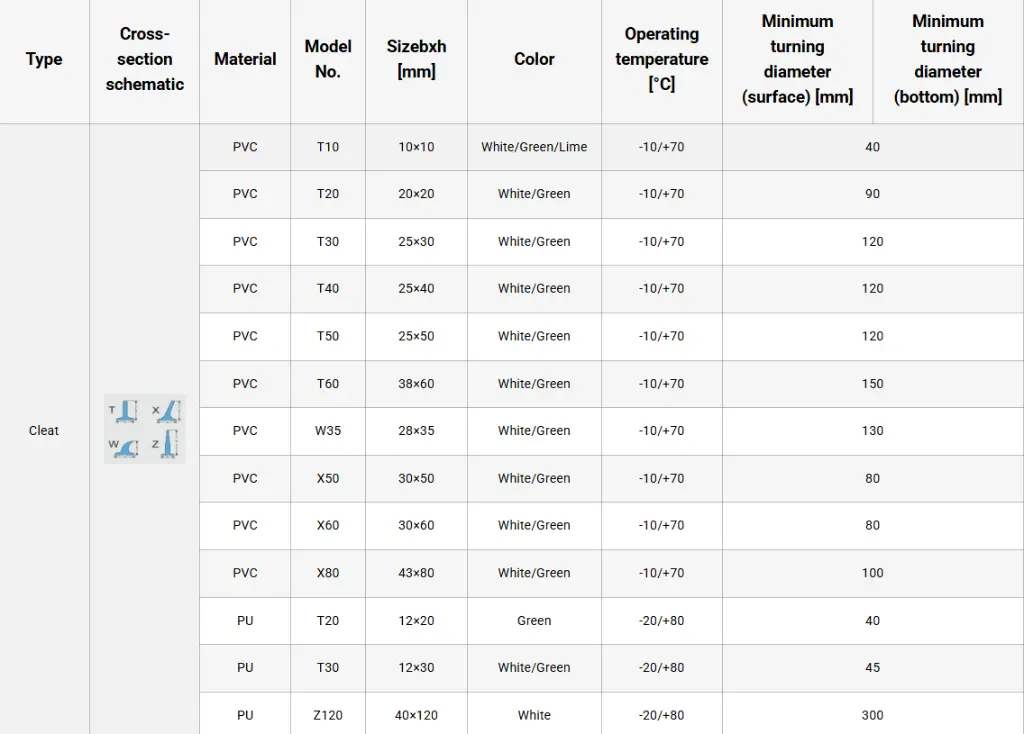Select the 38×60 size cell
This screenshot has height=734, width=1024.
(x=416, y=384)
